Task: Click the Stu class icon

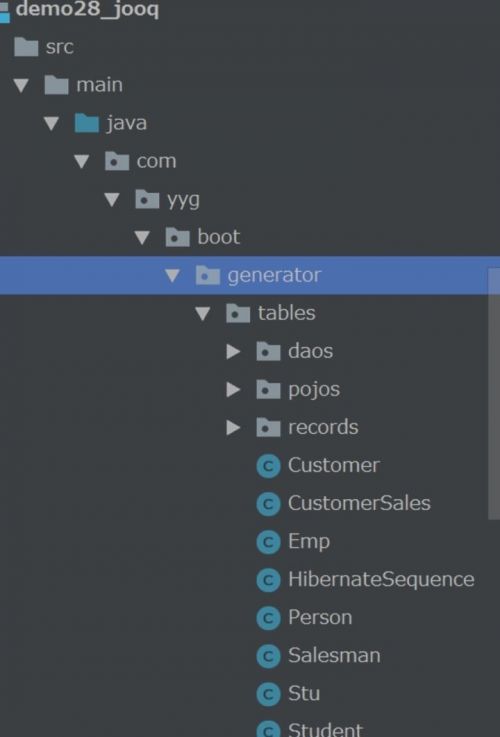Action: tap(268, 694)
